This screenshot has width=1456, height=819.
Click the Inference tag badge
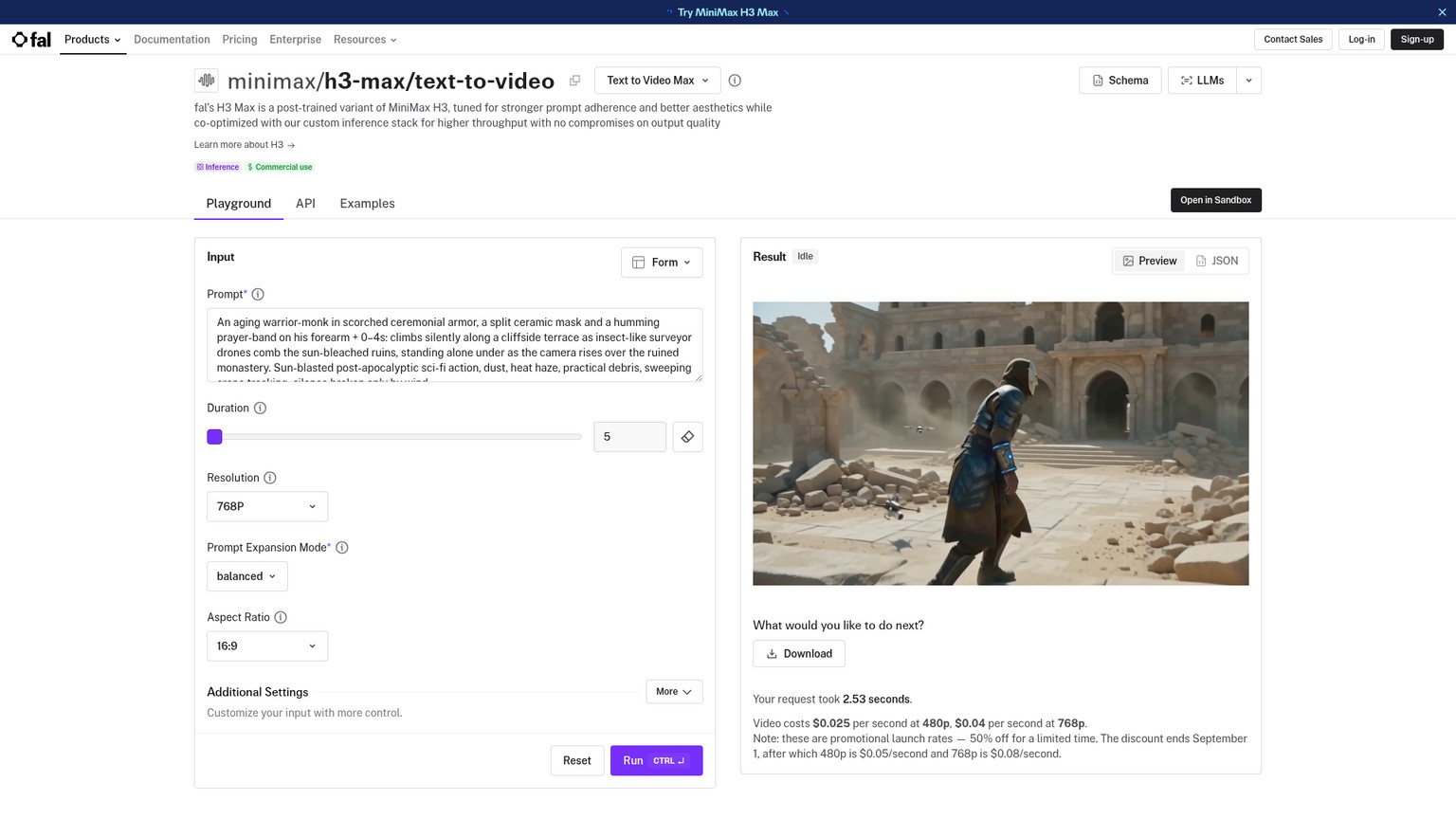218,167
